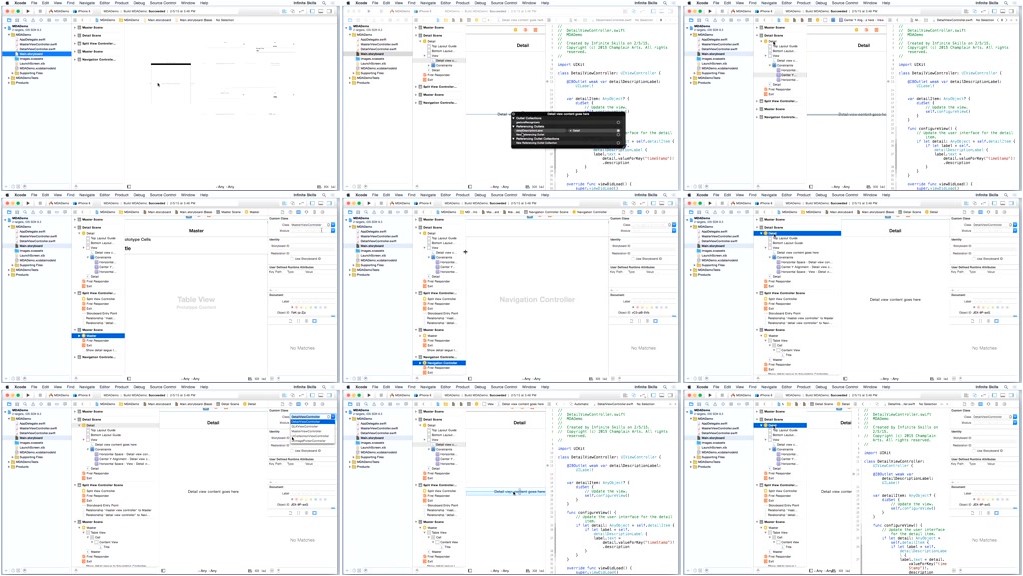This screenshot has height=576, width=1023.
Task: Click Storyboard Entry Point row in bottom-left screenshot
Action: 103,506
